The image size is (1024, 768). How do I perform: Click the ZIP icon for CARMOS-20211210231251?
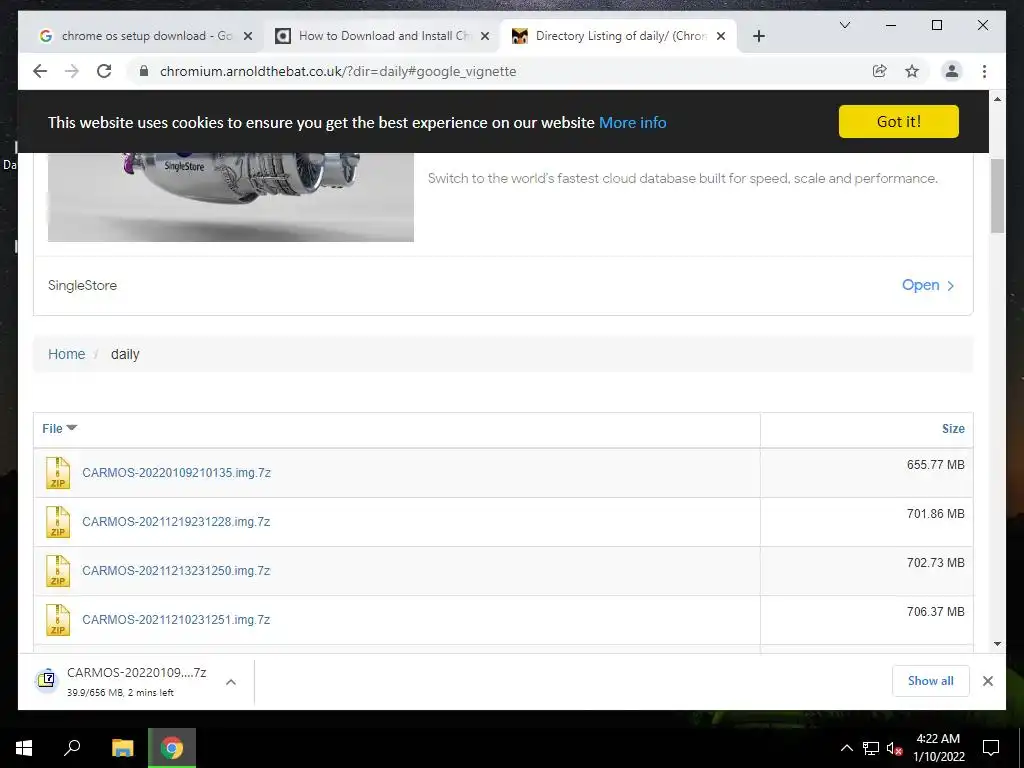point(57,620)
